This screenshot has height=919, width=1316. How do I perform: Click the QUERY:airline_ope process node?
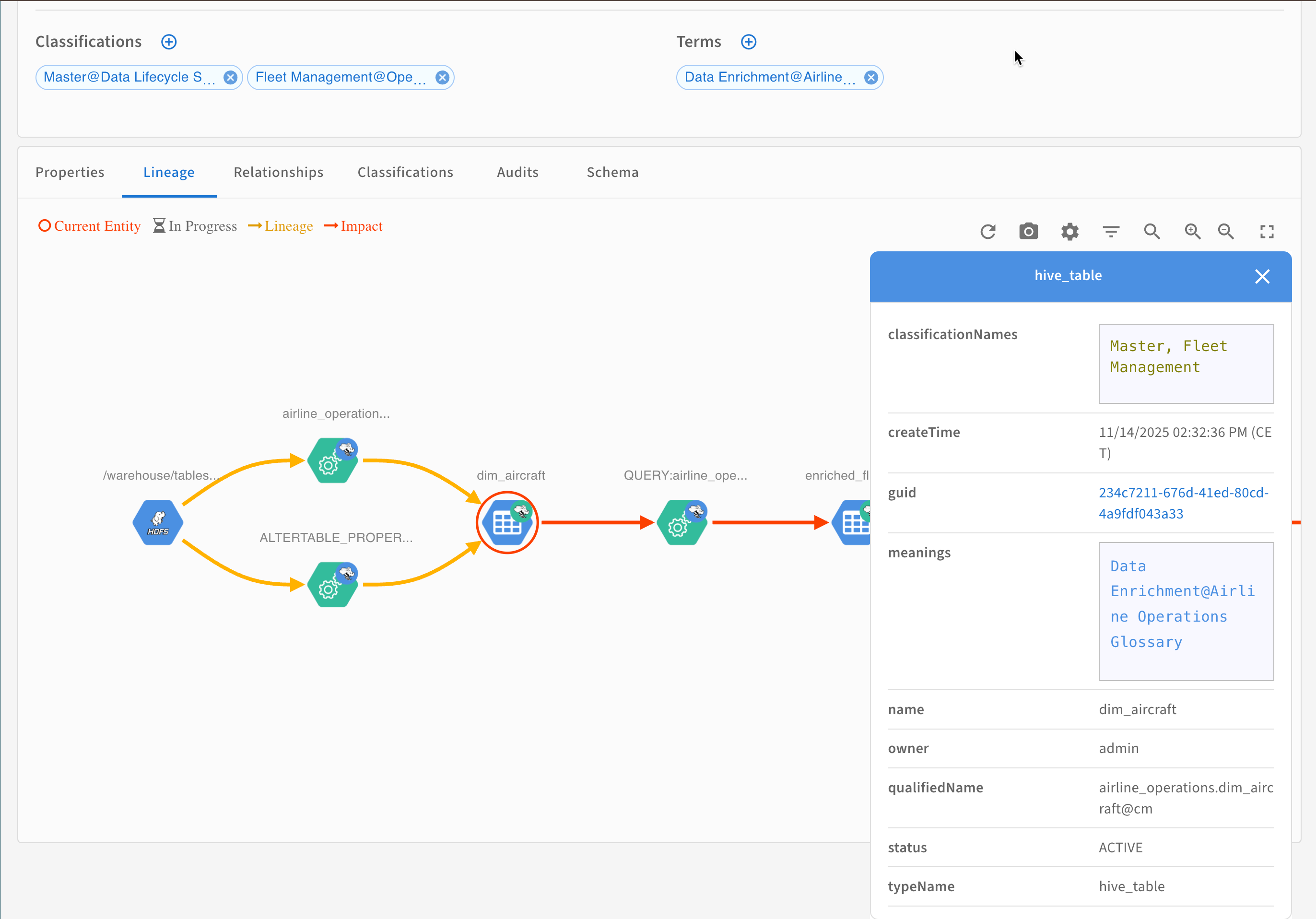(682, 522)
